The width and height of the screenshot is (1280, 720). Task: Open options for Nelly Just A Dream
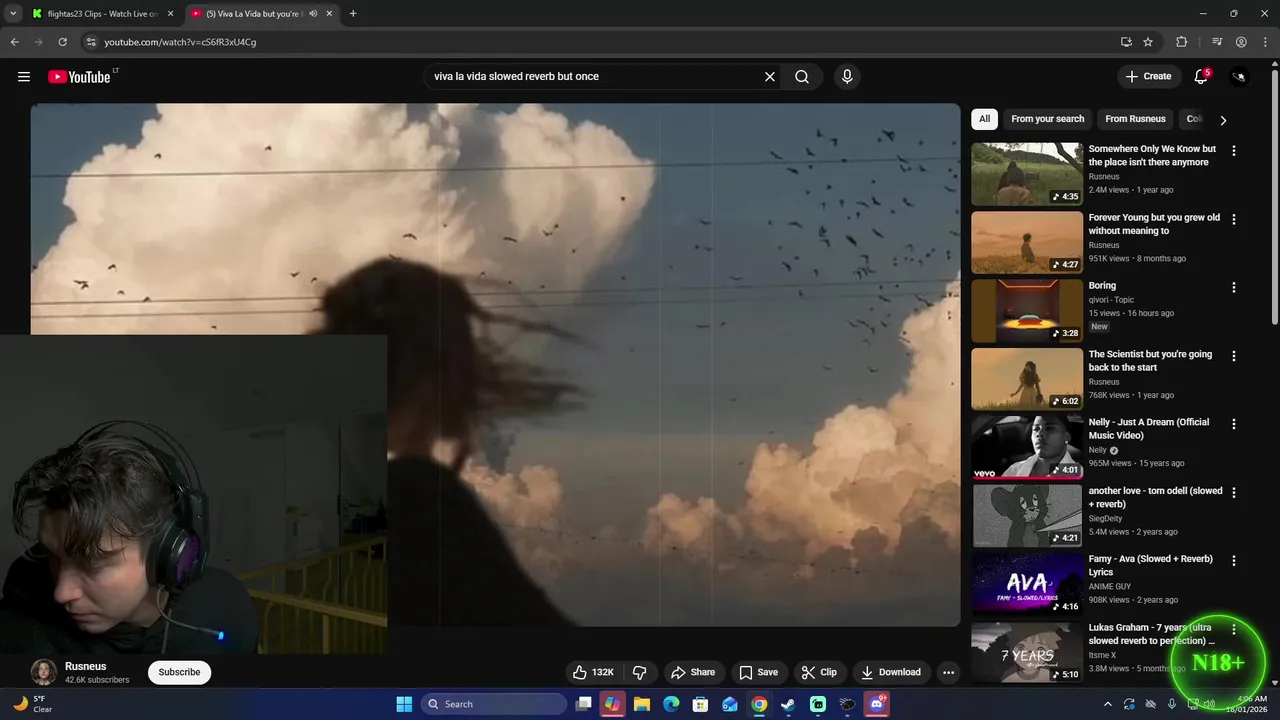[x=1233, y=424]
